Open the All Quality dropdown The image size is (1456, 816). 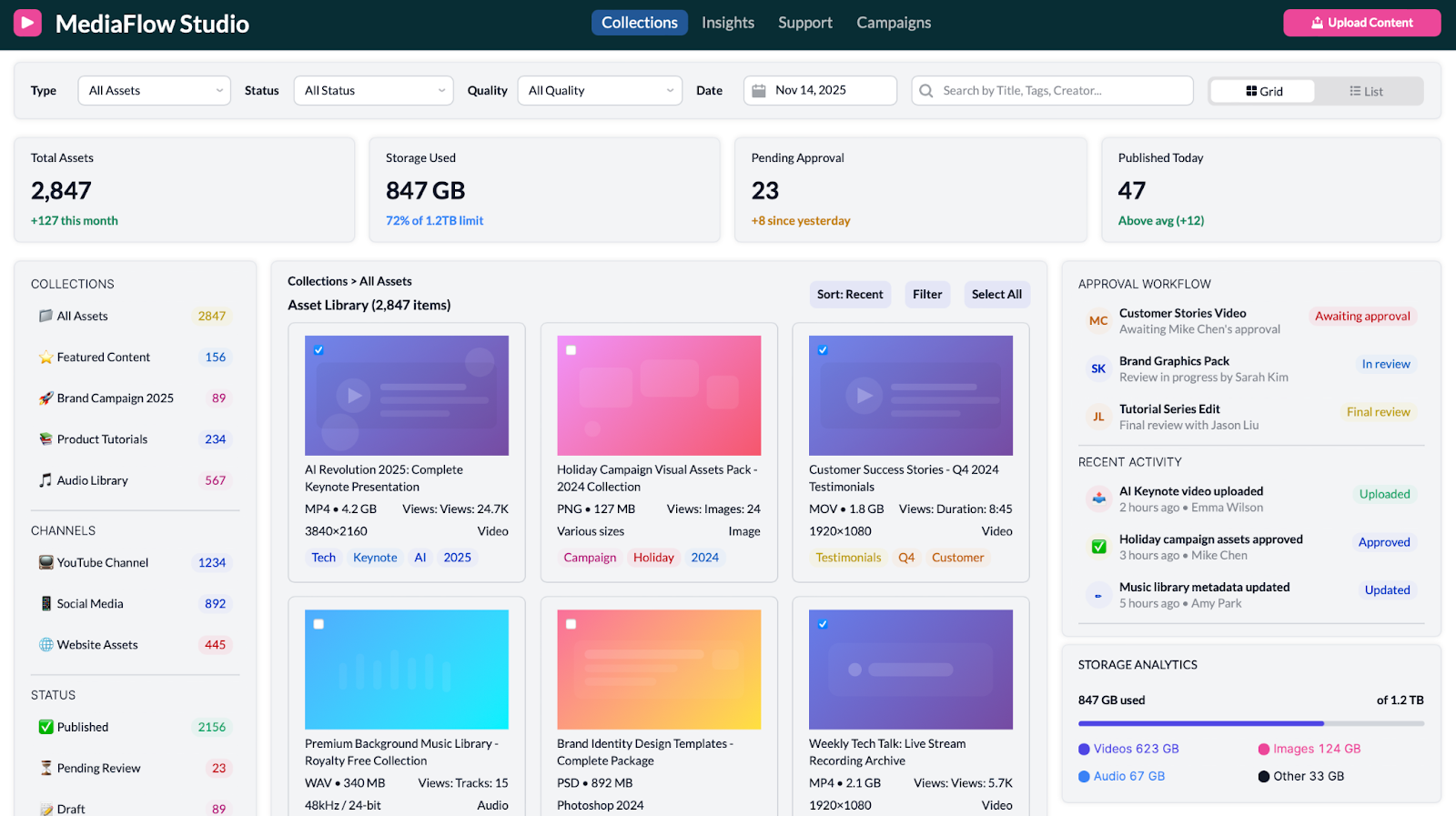600,91
